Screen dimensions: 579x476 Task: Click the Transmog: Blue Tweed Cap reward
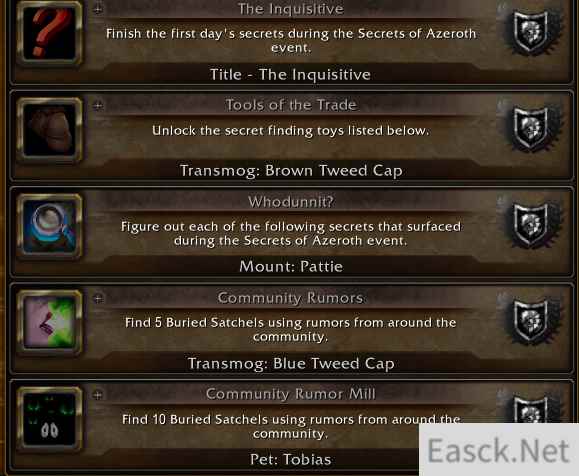(x=291, y=363)
